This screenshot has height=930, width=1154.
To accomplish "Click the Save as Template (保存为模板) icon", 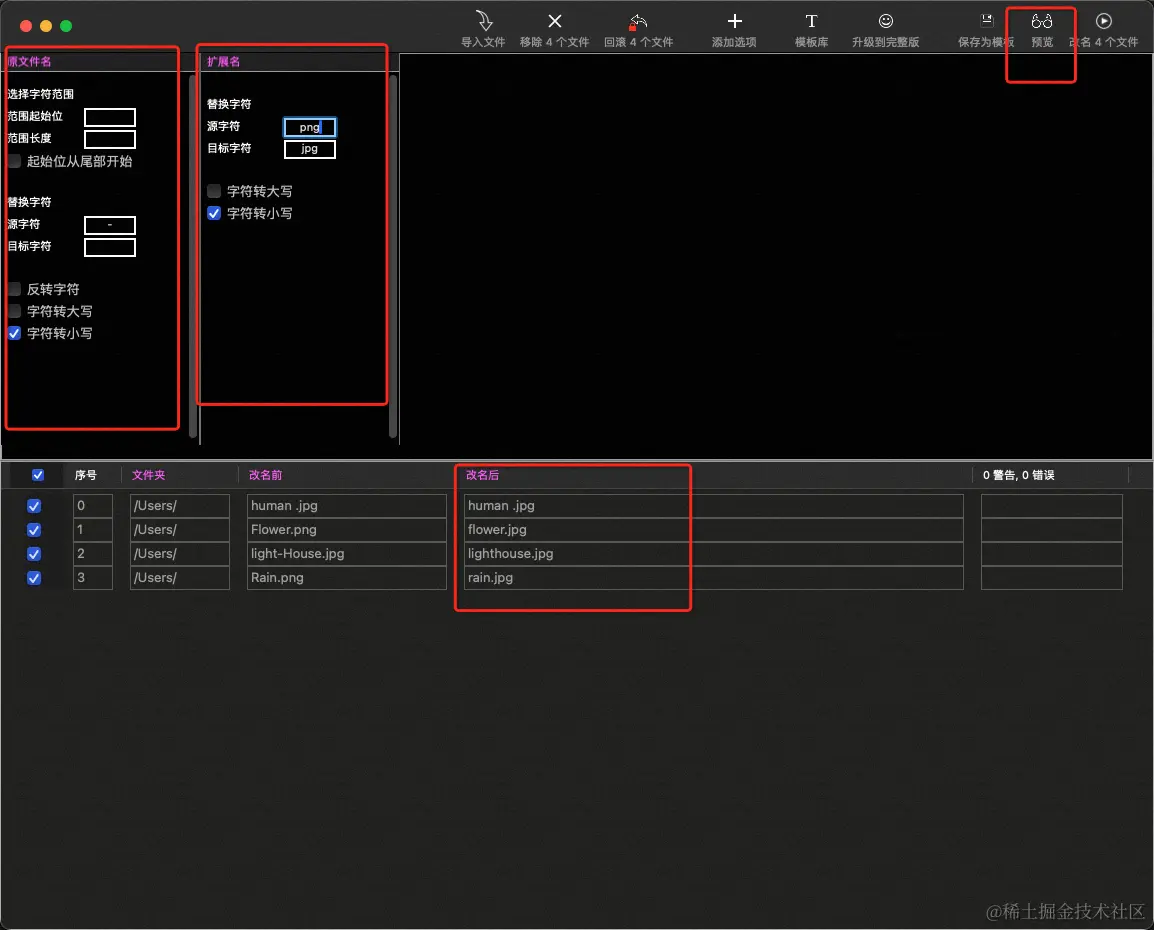I will 987,21.
